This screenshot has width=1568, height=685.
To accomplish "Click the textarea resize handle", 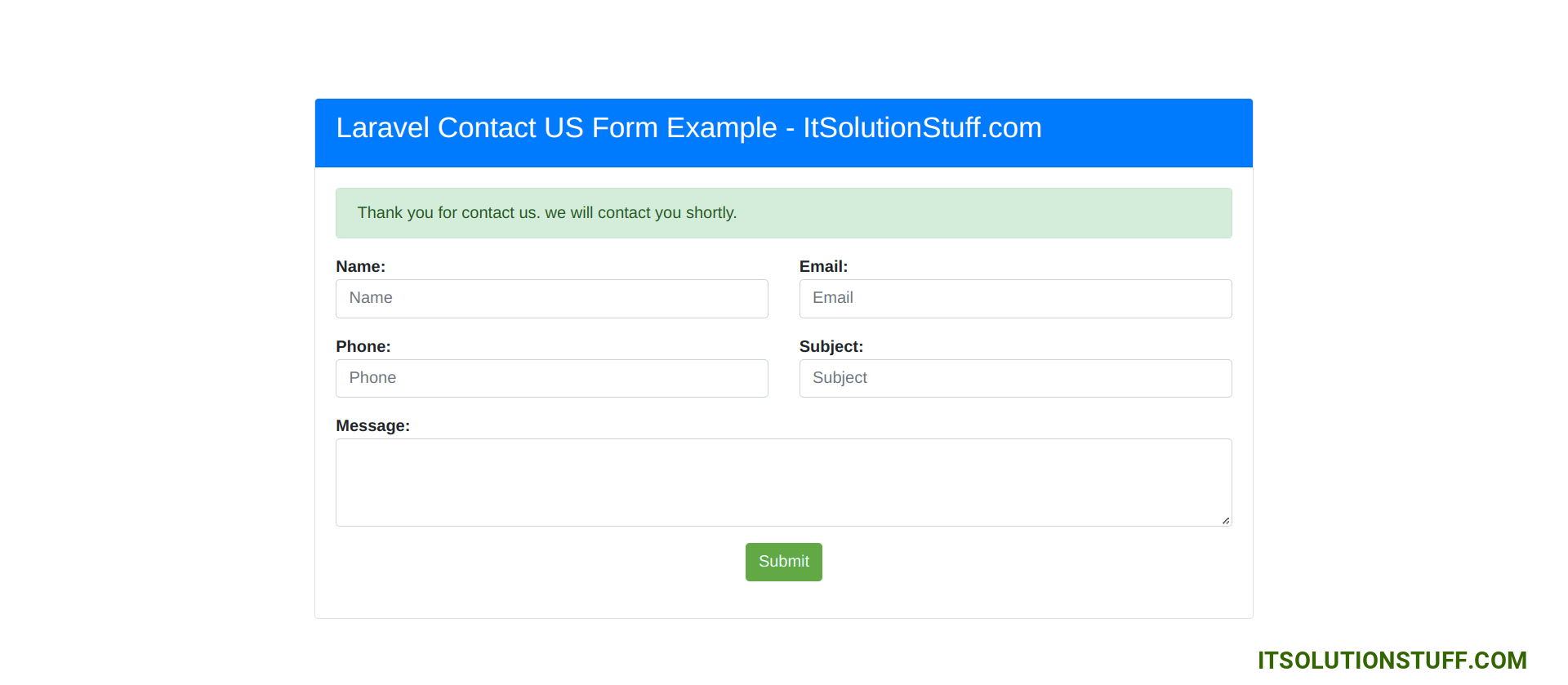I will point(1225,520).
